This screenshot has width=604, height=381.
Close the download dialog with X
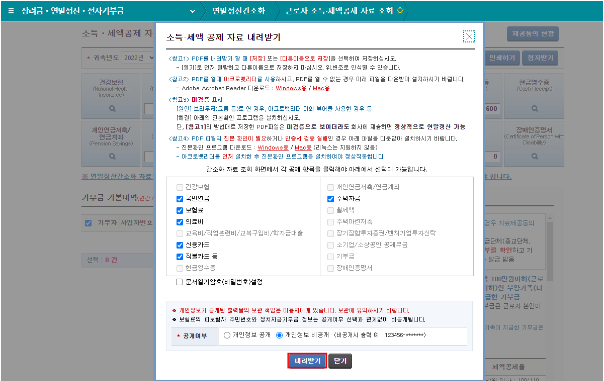pos(468,37)
